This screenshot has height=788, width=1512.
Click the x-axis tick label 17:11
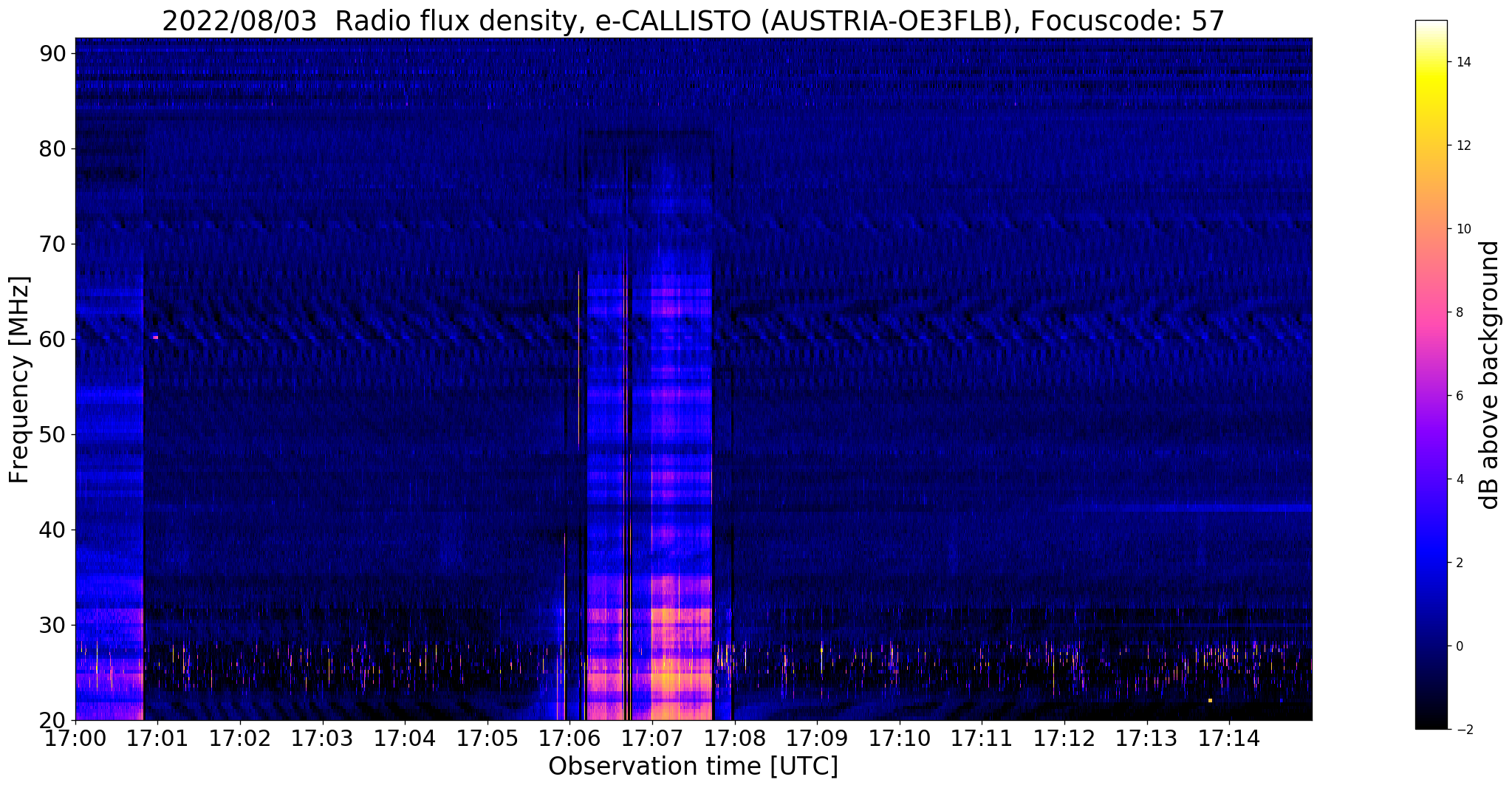pyautogui.click(x=982, y=738)
